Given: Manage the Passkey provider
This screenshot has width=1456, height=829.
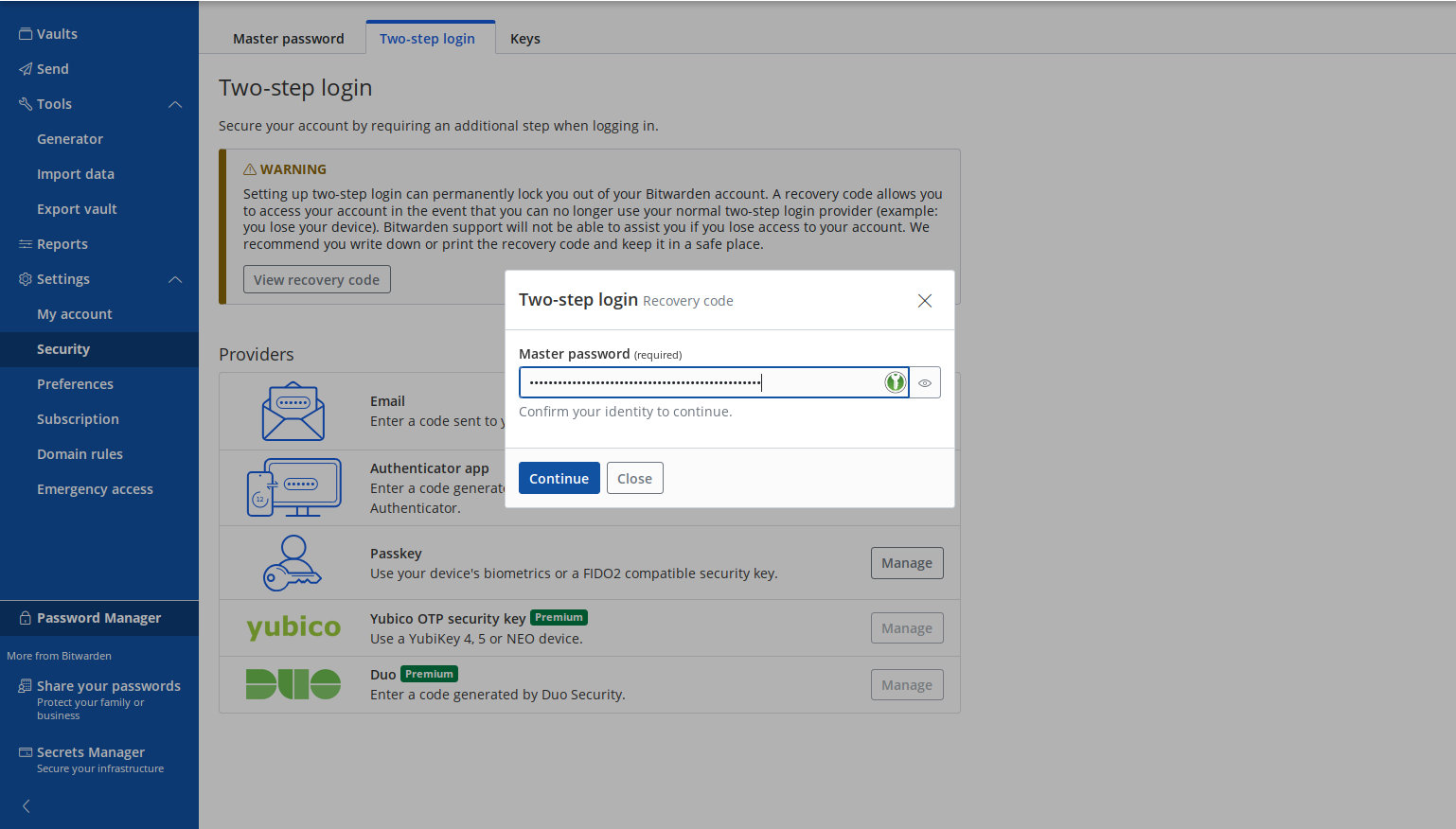Looking at the screenshot, I should tap(907, 563).
